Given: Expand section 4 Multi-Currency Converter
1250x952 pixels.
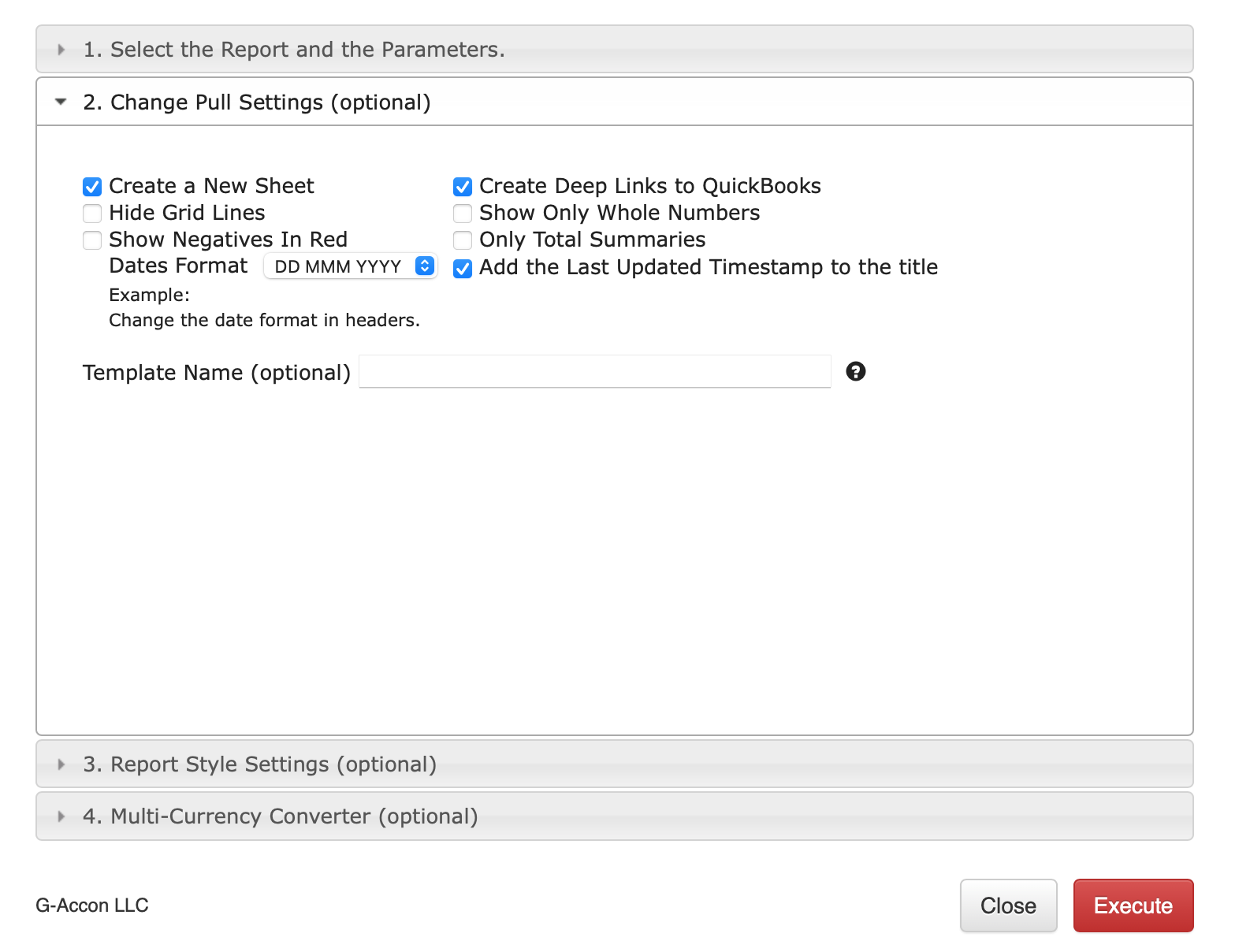Looking at the screenshot, I should coord(615,816).
